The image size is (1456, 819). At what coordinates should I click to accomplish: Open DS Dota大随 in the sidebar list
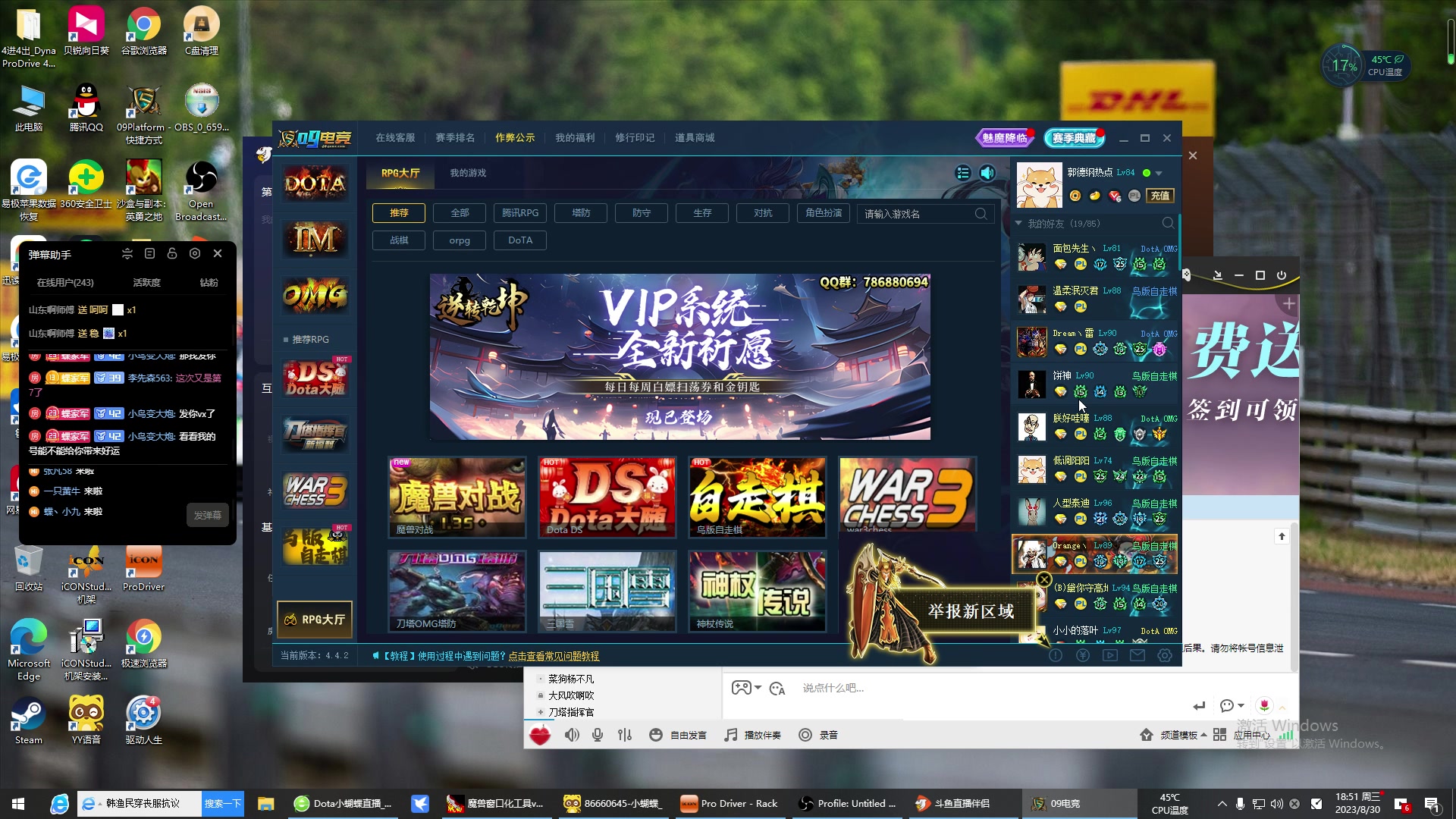click(315, 378)
